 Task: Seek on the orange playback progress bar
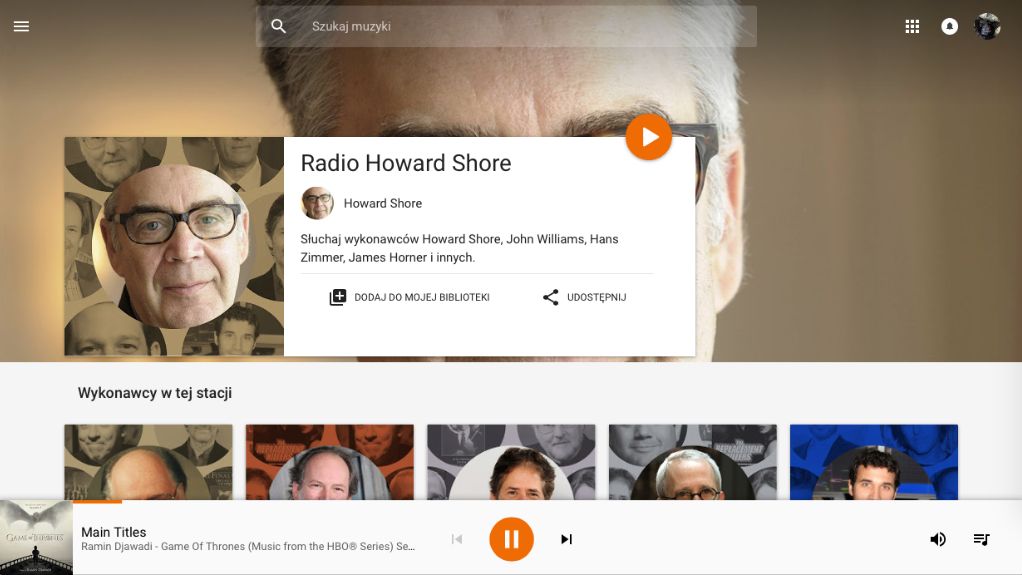(x=97, y=501)
